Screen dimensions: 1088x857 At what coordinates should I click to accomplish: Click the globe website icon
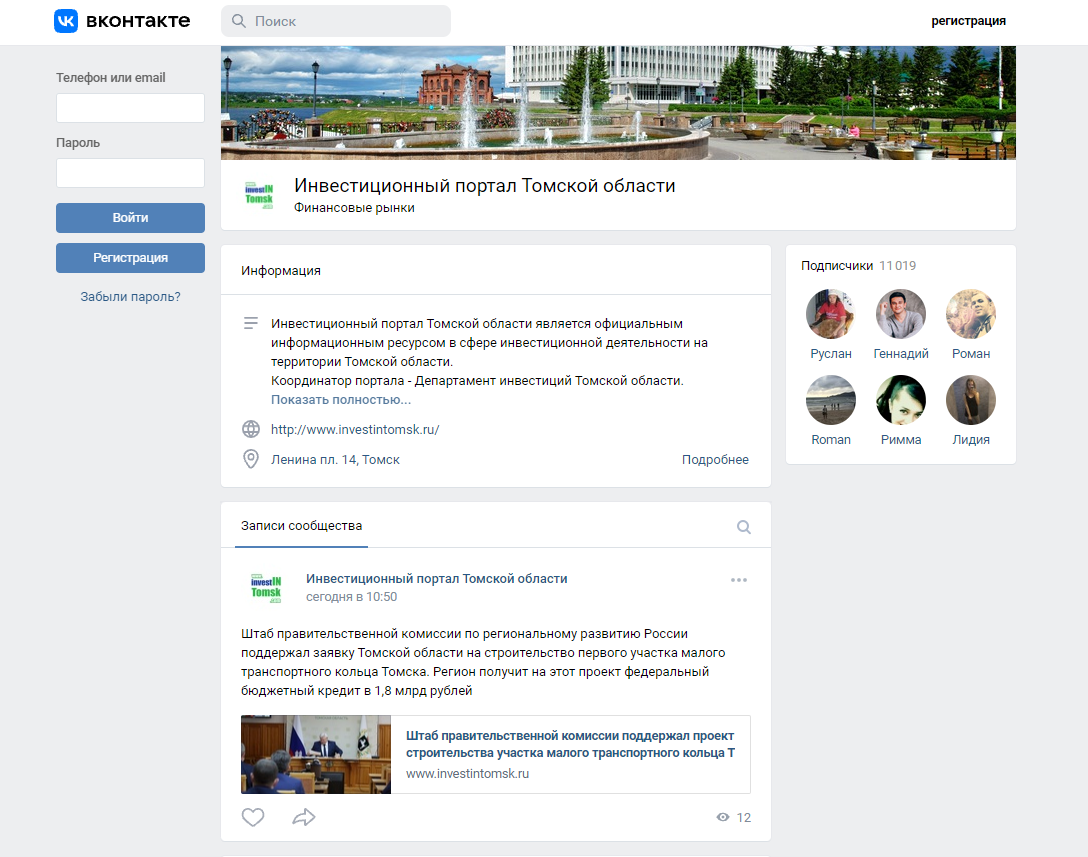pos(250,429)
